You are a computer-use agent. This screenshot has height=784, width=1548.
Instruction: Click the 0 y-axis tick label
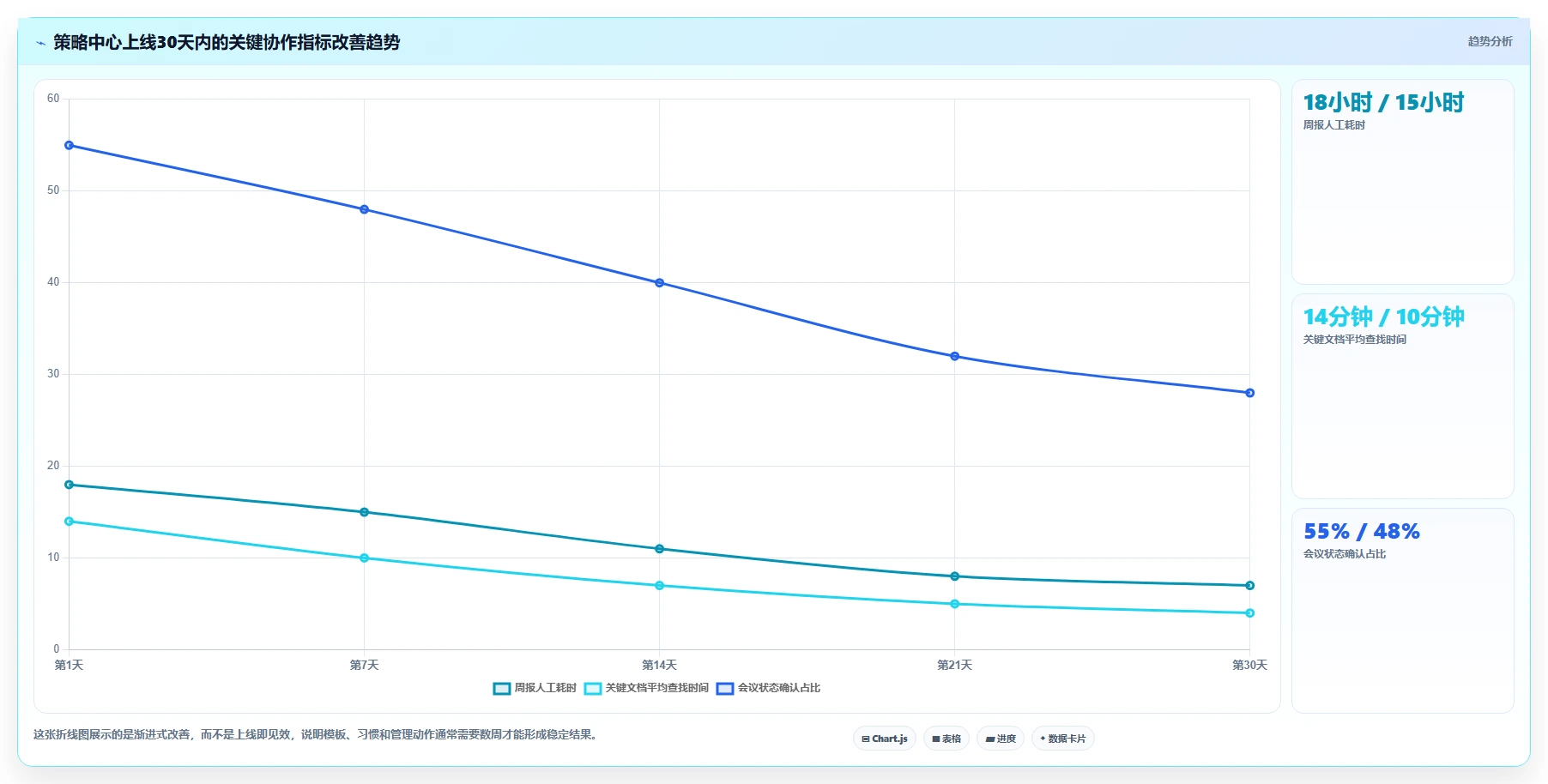pos(57,649)
